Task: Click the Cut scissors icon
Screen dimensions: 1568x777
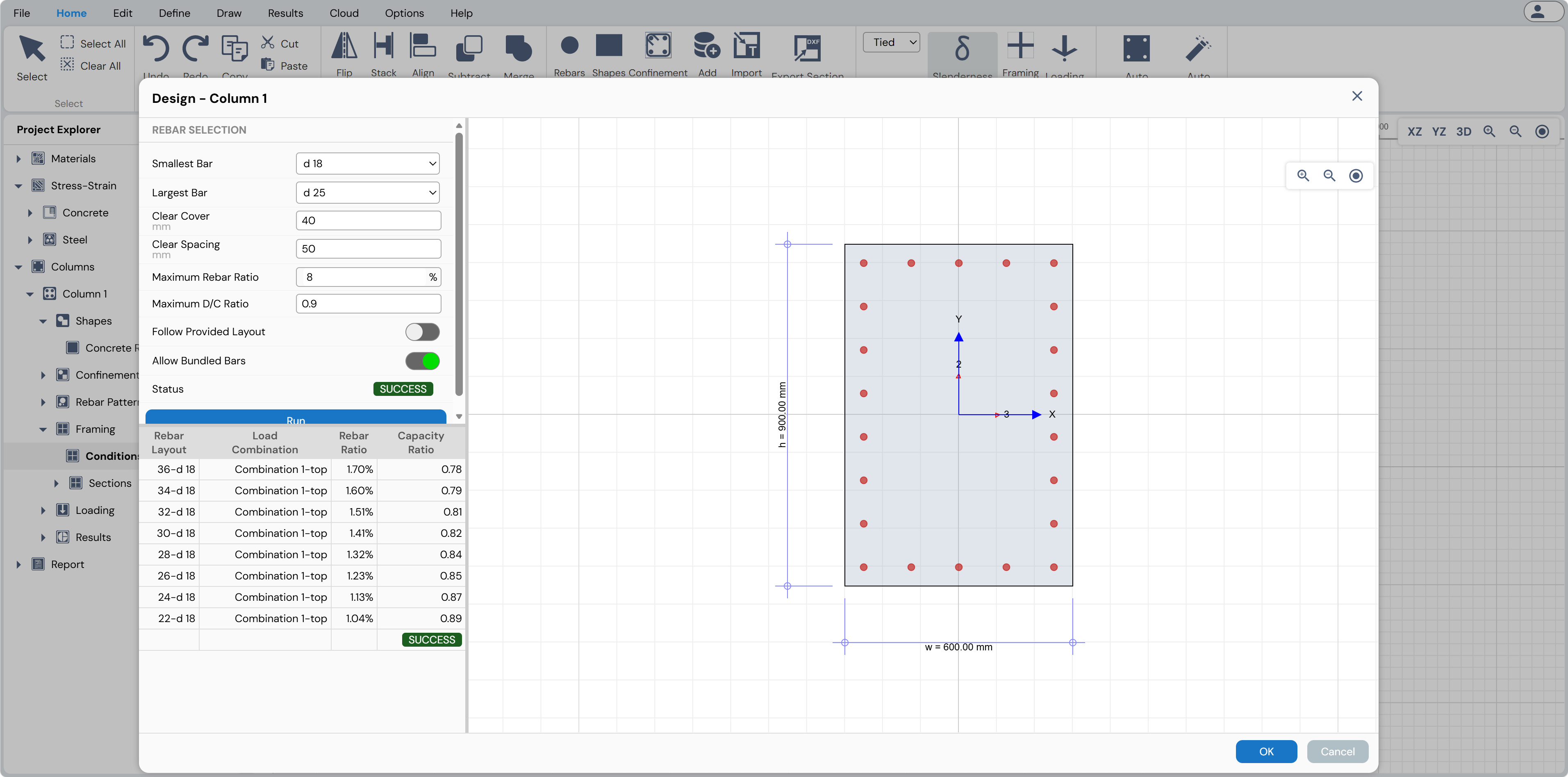Action: pyautogui.click(x=268, y=43)
